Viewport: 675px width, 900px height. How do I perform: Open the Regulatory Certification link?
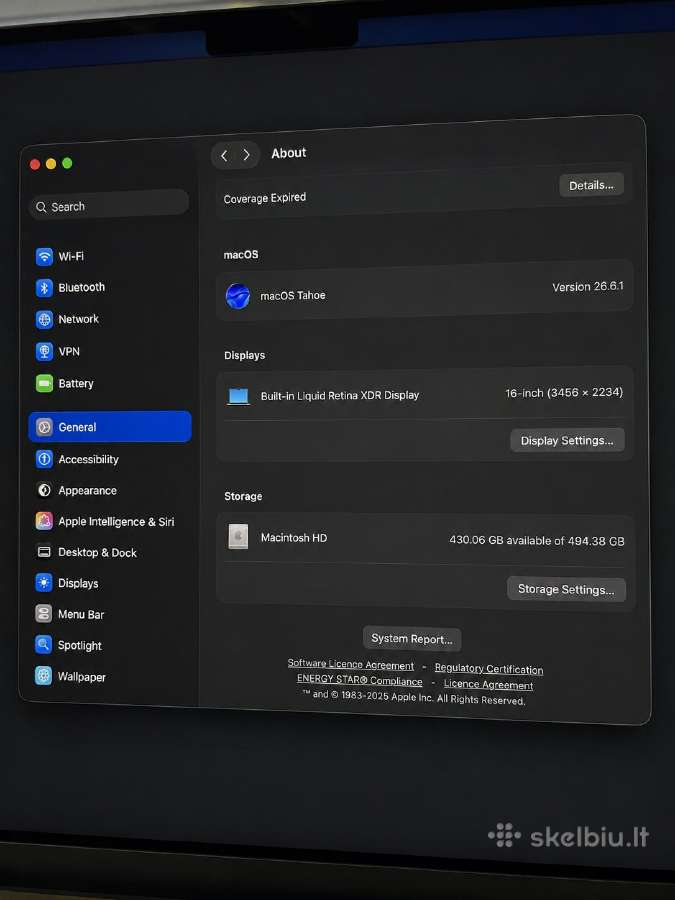coord(488,668)
